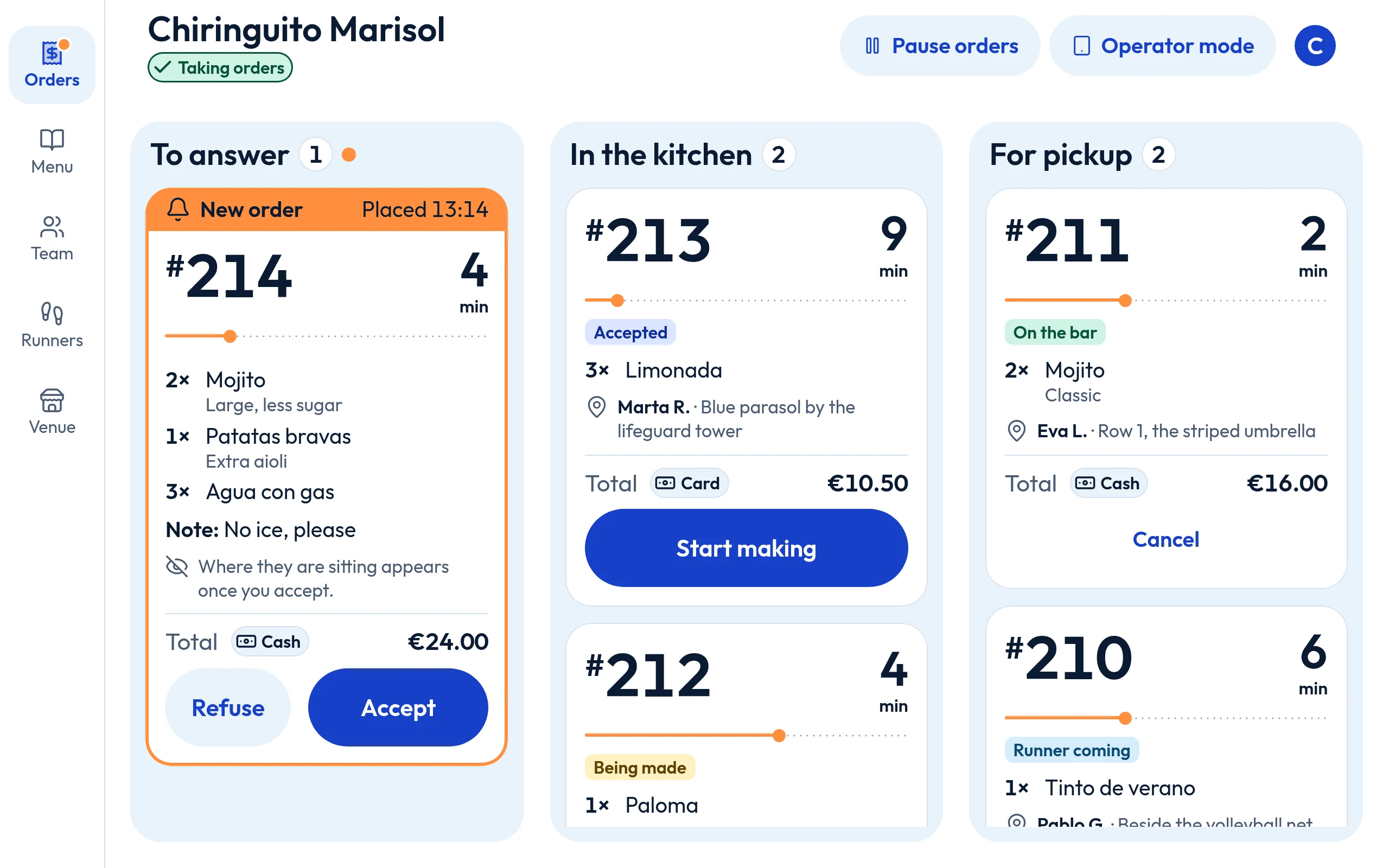Viewport: 1389px width, 868px height.
Task: Click the Placed 13:14 timestamp
Action: point(425,209)
